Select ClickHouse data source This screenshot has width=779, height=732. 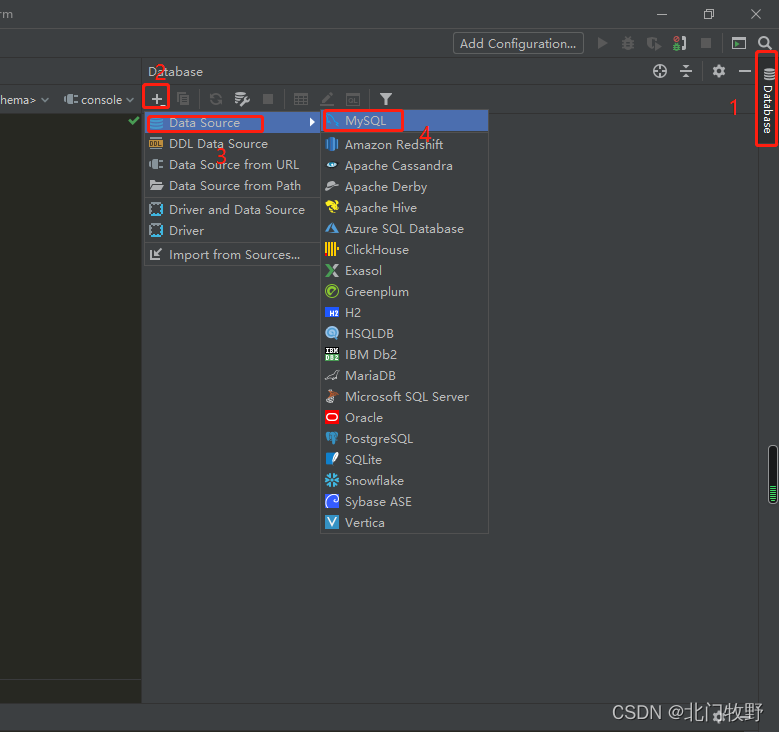click(404, 249)
